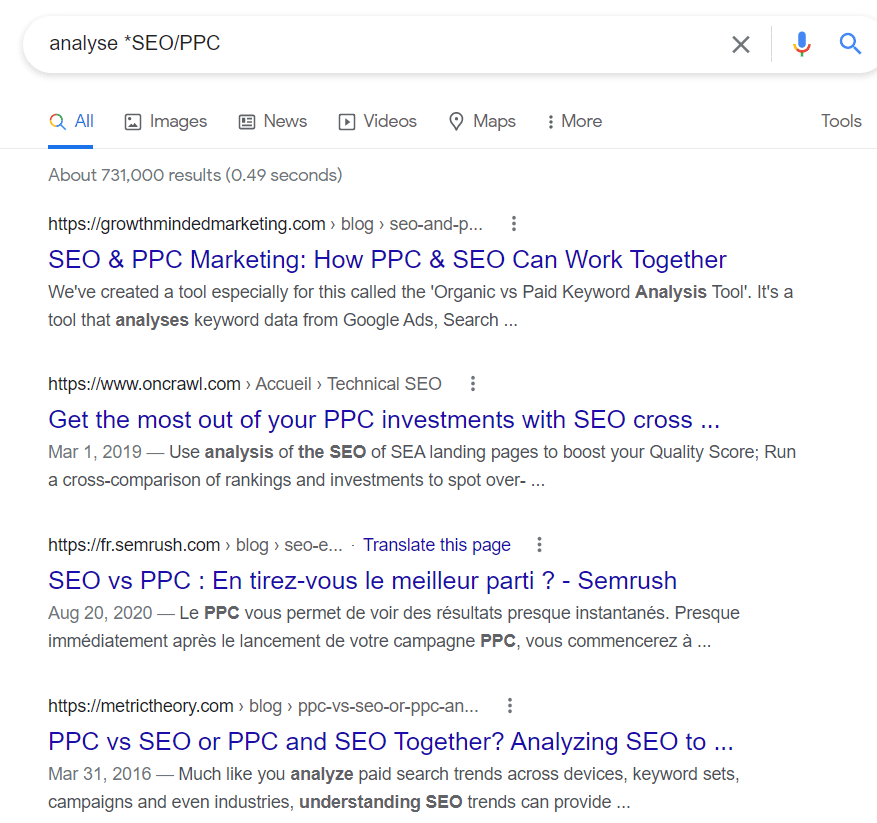The image size is (877, 823).
Task: Switch to the Images tab
Action: click(x=165, y=122)
